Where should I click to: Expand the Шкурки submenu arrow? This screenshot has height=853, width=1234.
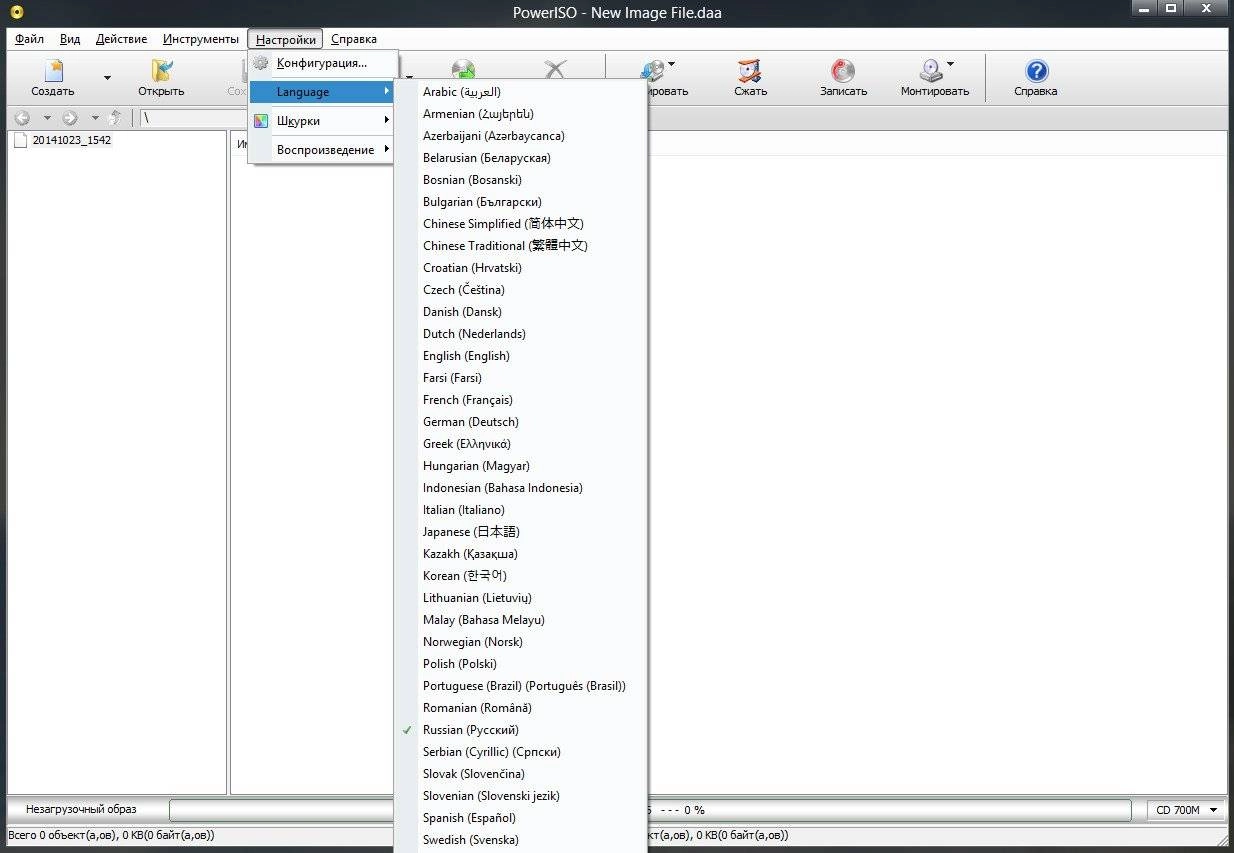pyautogui.click(x=386, y=121)
